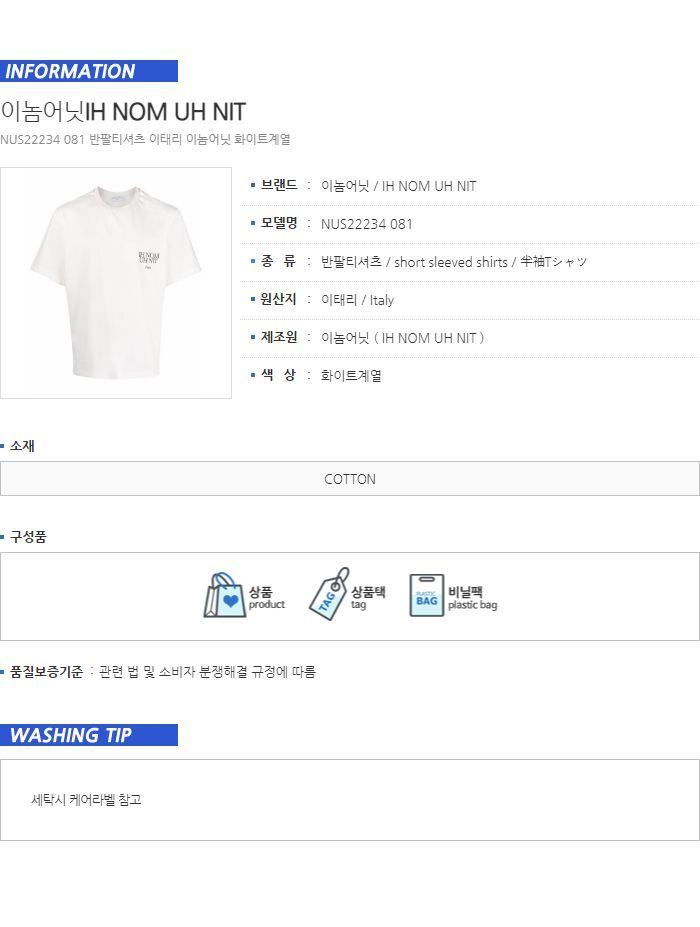Click the plastic bag icon
This screenshot has height=927, width=700.
tap(426, 596)
